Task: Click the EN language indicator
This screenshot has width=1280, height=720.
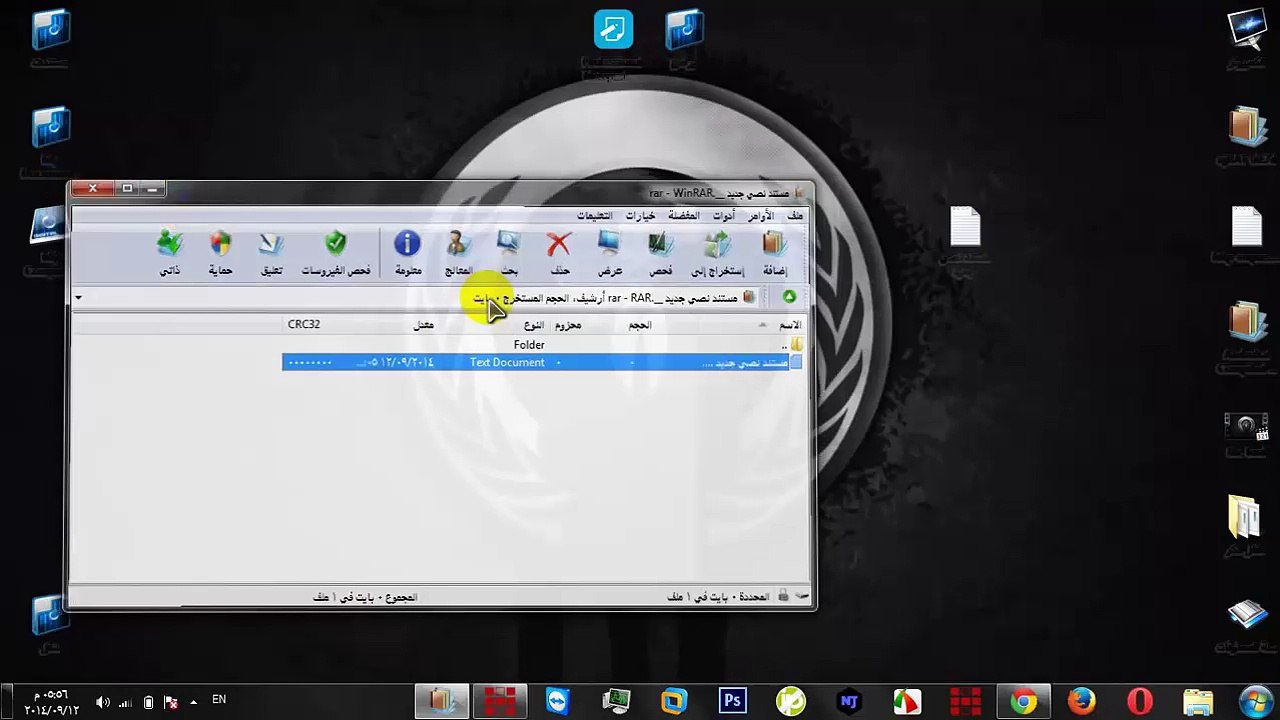Action: pos(219,700)
